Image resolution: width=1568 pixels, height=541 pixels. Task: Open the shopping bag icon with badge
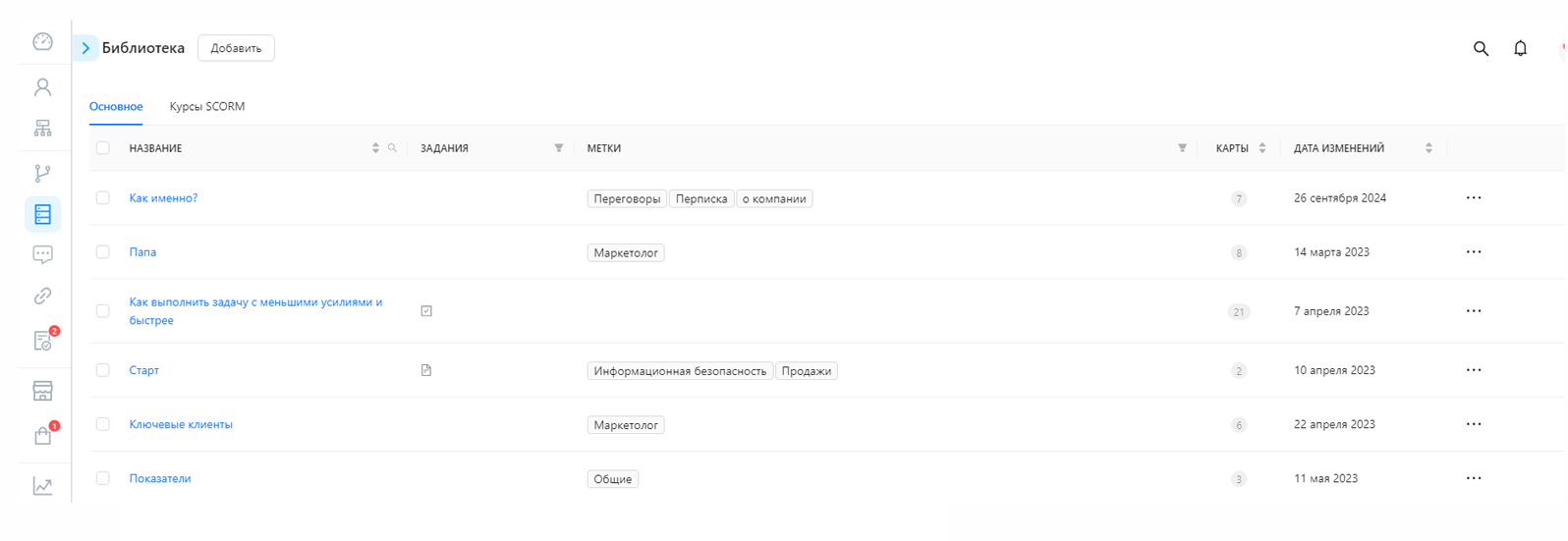click(43, 435)
